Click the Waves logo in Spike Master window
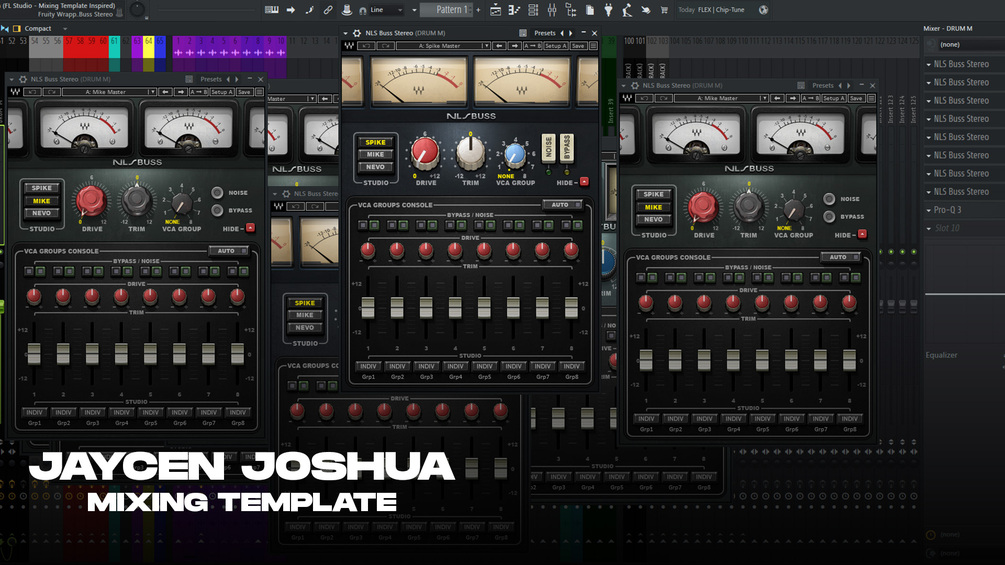 (x=349, y=46)
